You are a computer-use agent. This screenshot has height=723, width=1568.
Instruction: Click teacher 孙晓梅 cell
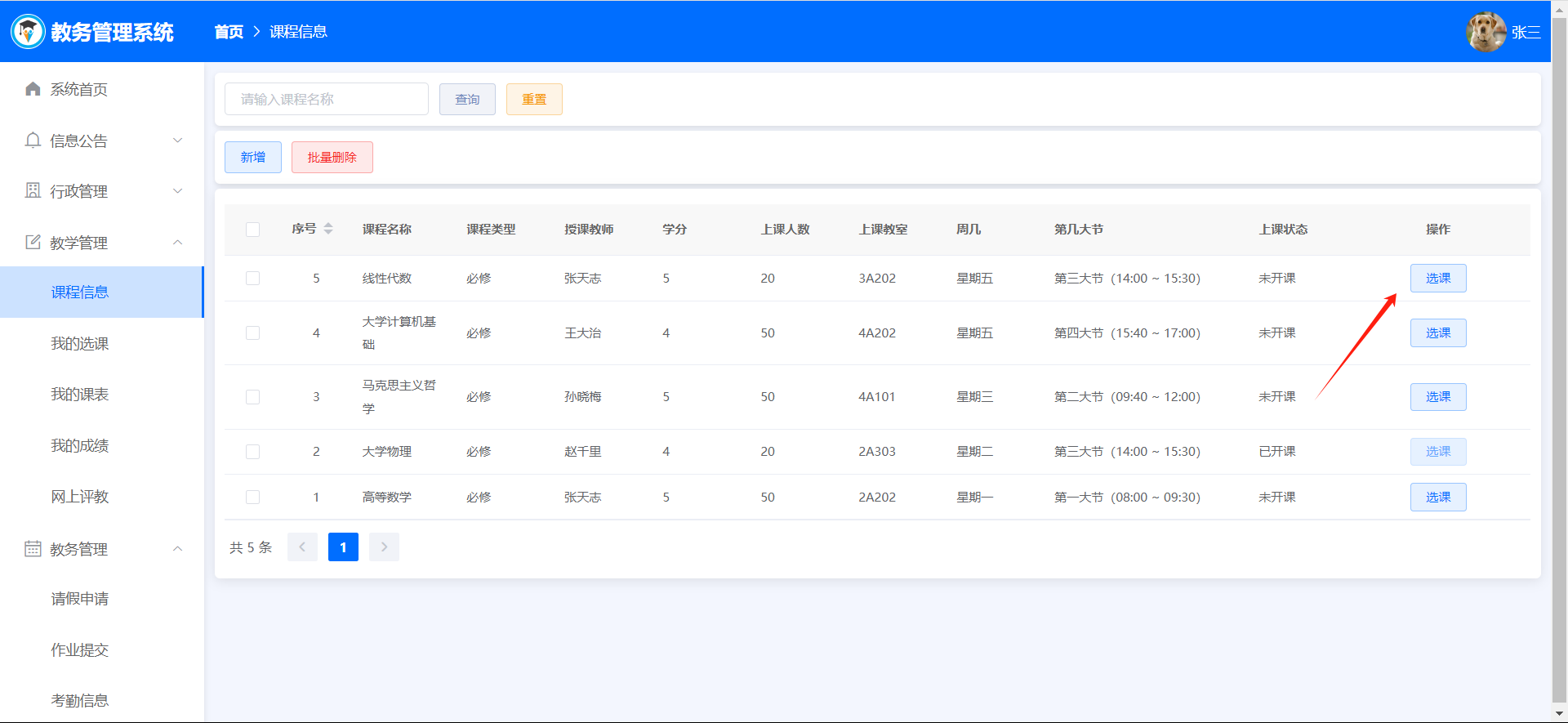[x=583, y=397]
